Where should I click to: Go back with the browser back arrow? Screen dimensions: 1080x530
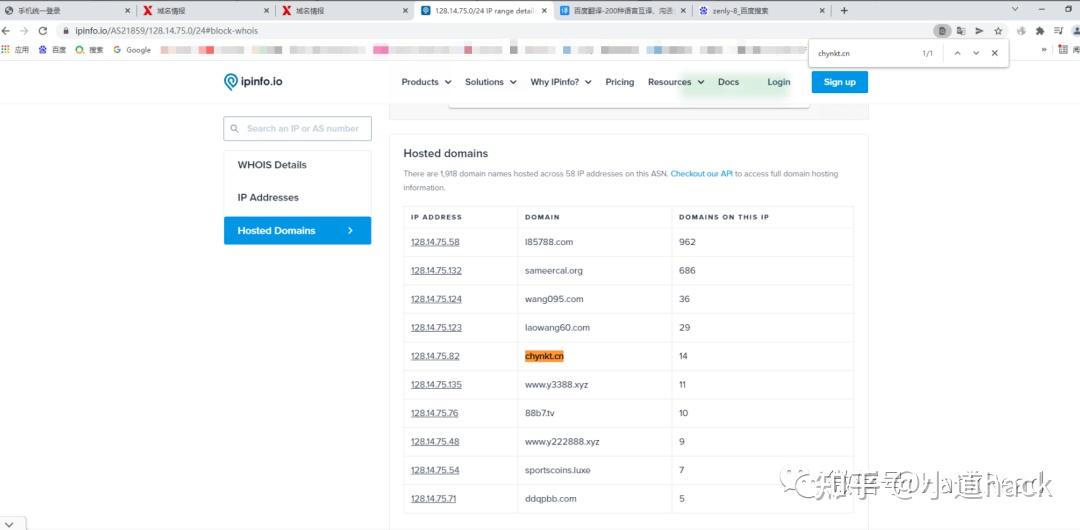click(x=6, y=31)
